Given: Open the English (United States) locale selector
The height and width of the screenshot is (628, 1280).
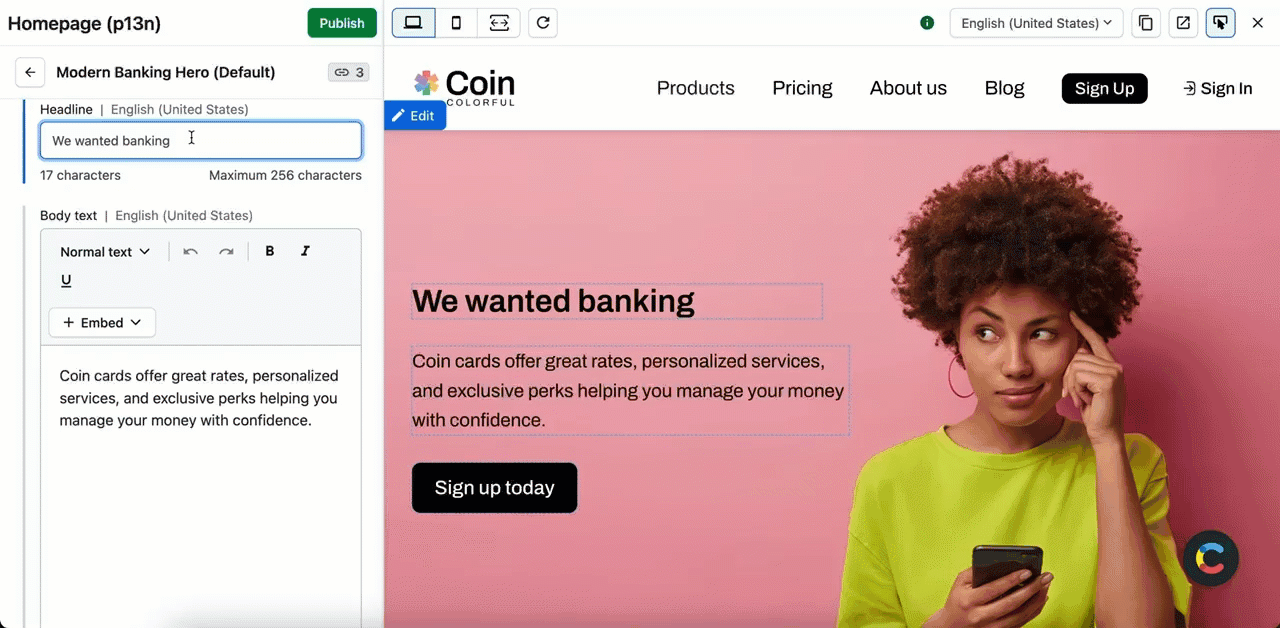Looking at the screenshot, I should pos(1036,23).
